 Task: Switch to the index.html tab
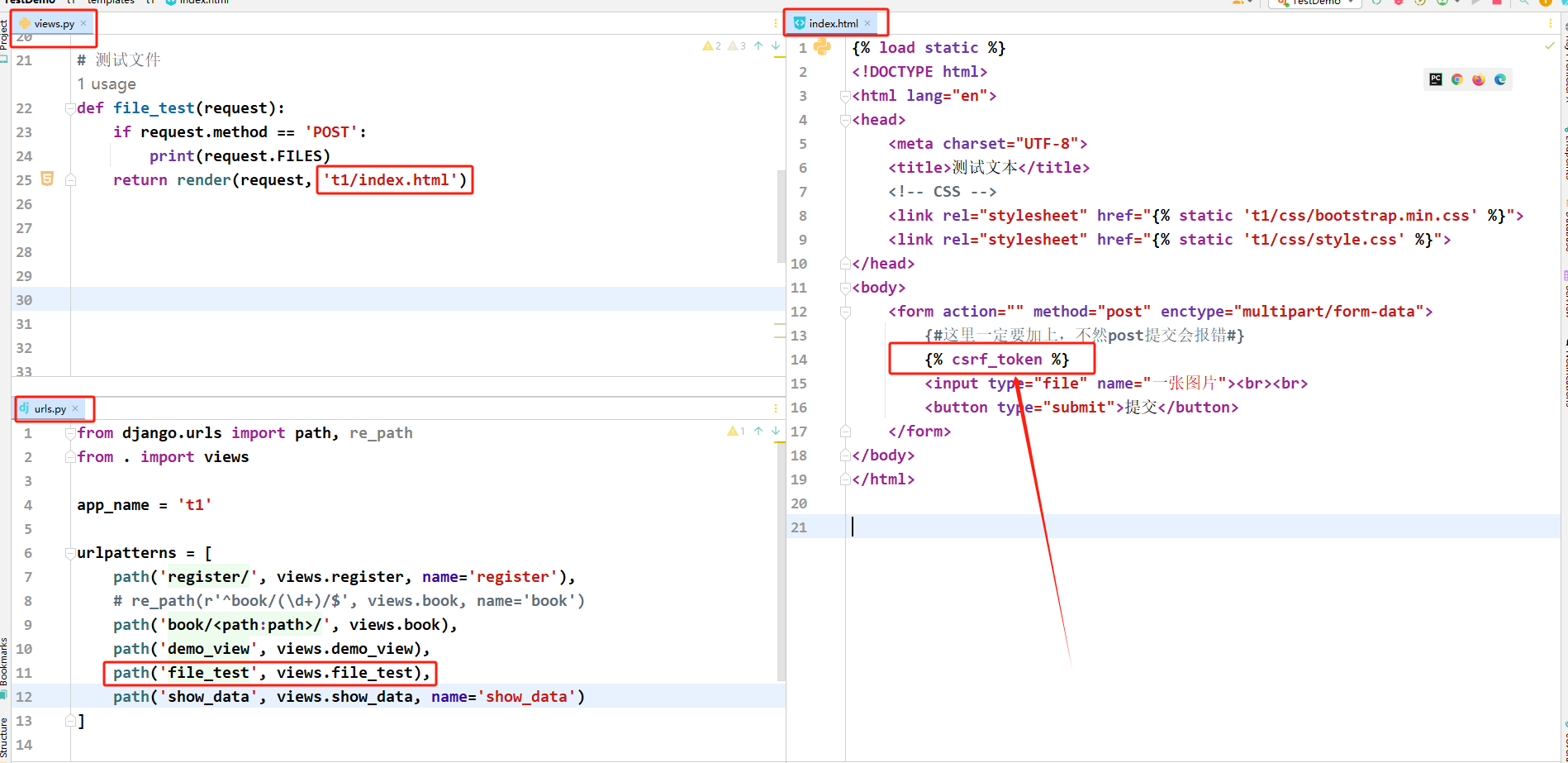tap(834, 23)
